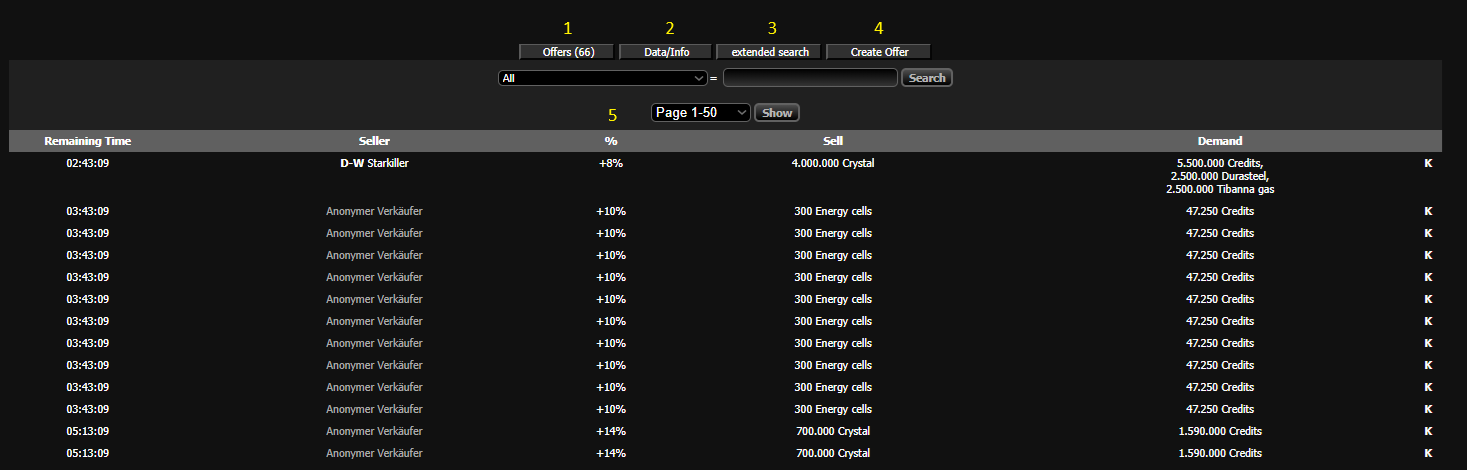This screenshot has width=1467, height=470.
Task: Click K icon on first 700.000 Crystal offer
Action: 1428,431
